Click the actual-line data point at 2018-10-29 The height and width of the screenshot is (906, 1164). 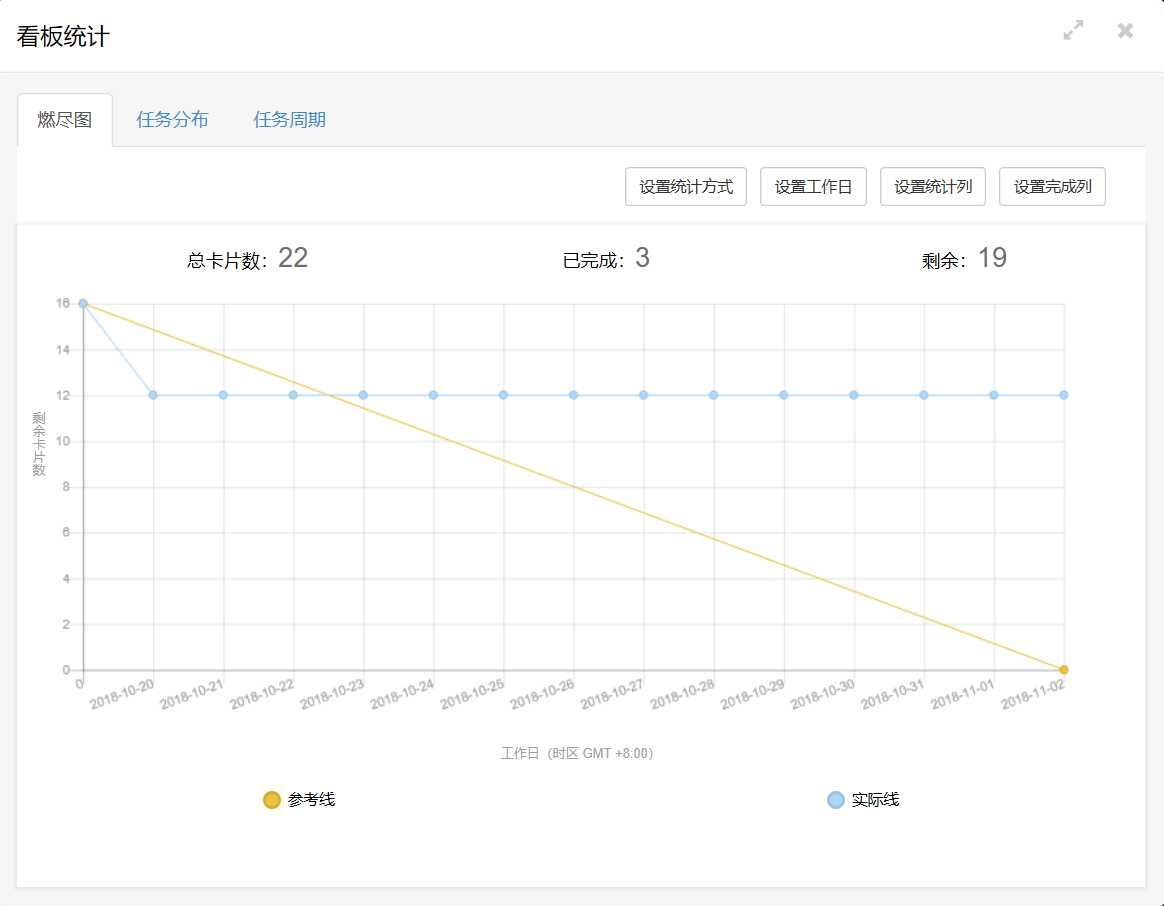783,395
